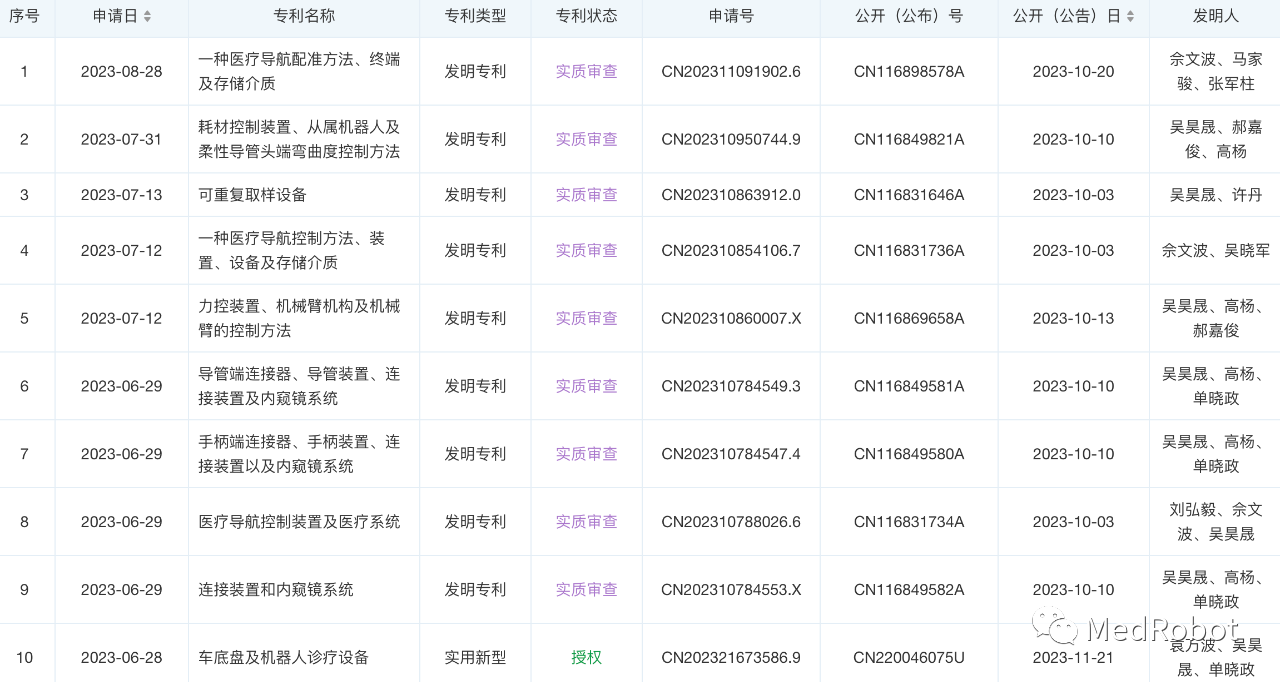Viewport: 1280px width, 682px height.
Task: Click the 实用新型 type cell in row 10
Action: pyautogui.click(x=474, y=657)
